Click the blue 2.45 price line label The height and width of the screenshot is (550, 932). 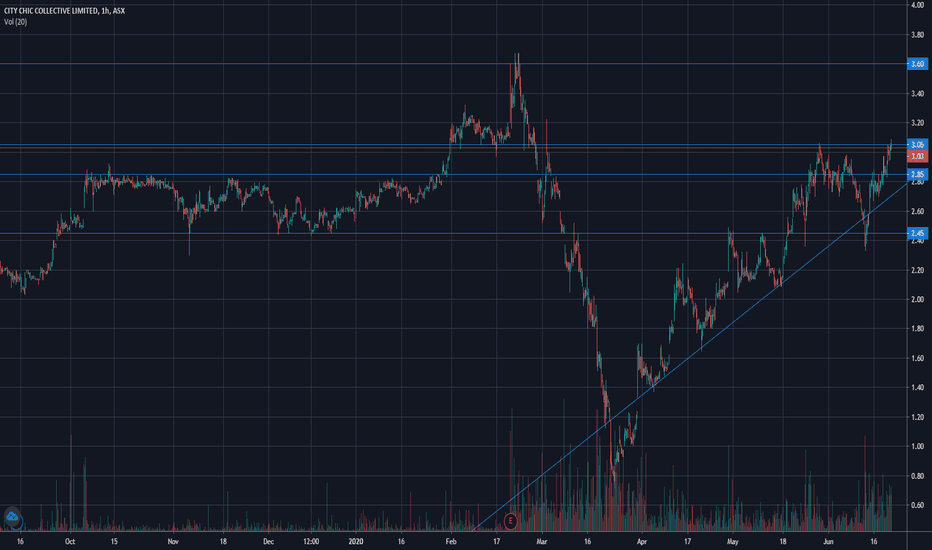(917, 233)
